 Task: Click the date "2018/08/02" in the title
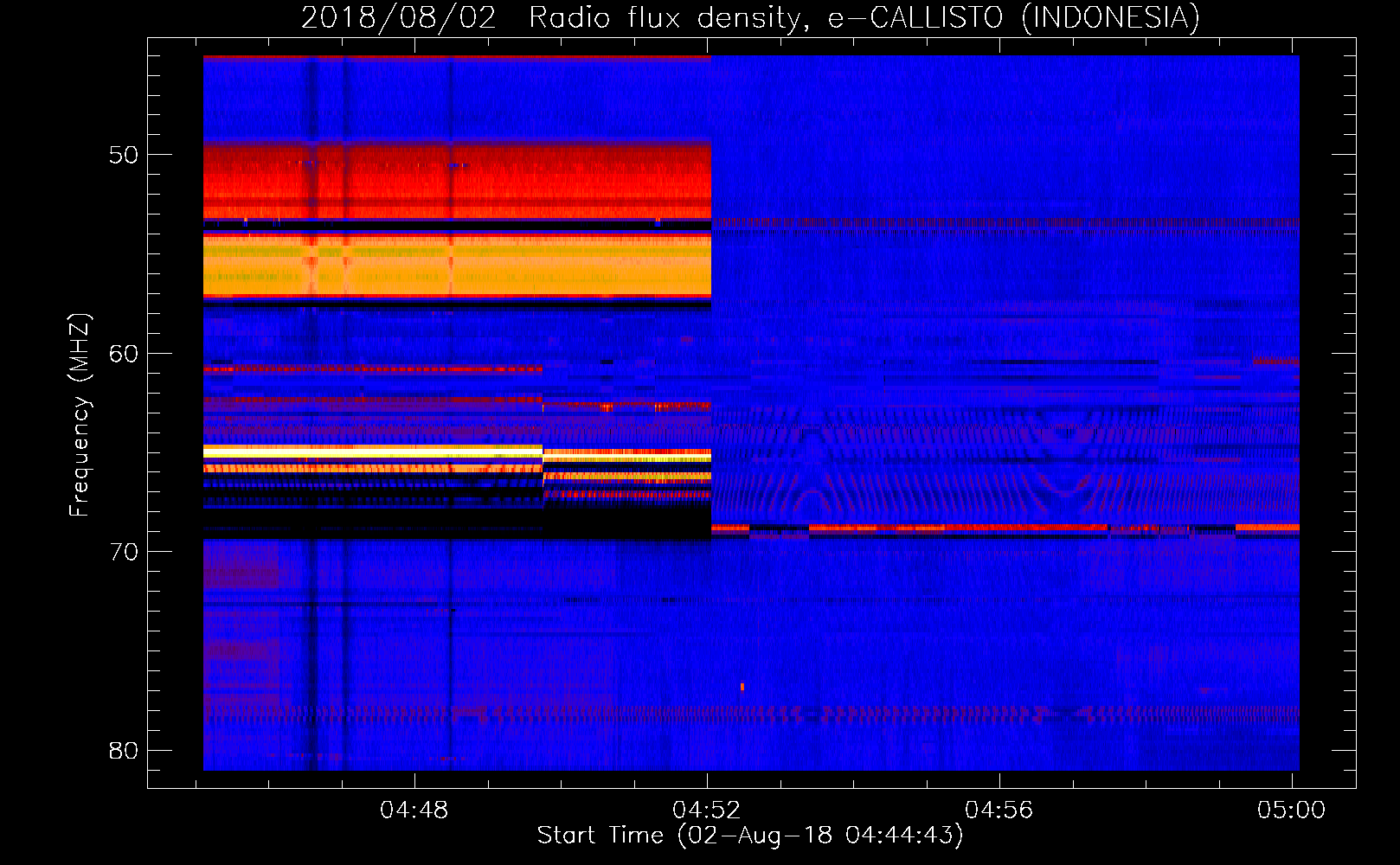click(x=399, y=17)
